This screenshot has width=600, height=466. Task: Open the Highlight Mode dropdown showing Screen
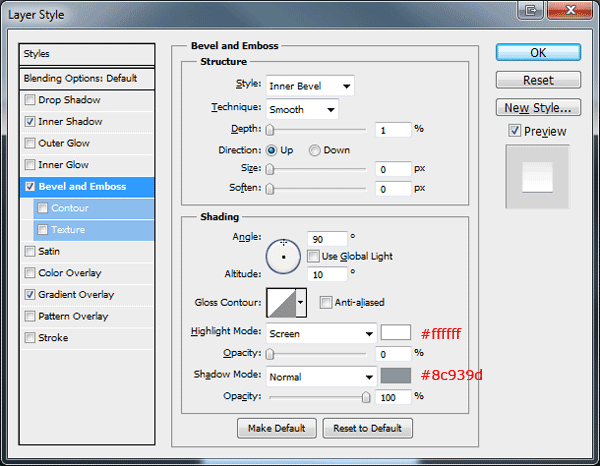(321, 334)
